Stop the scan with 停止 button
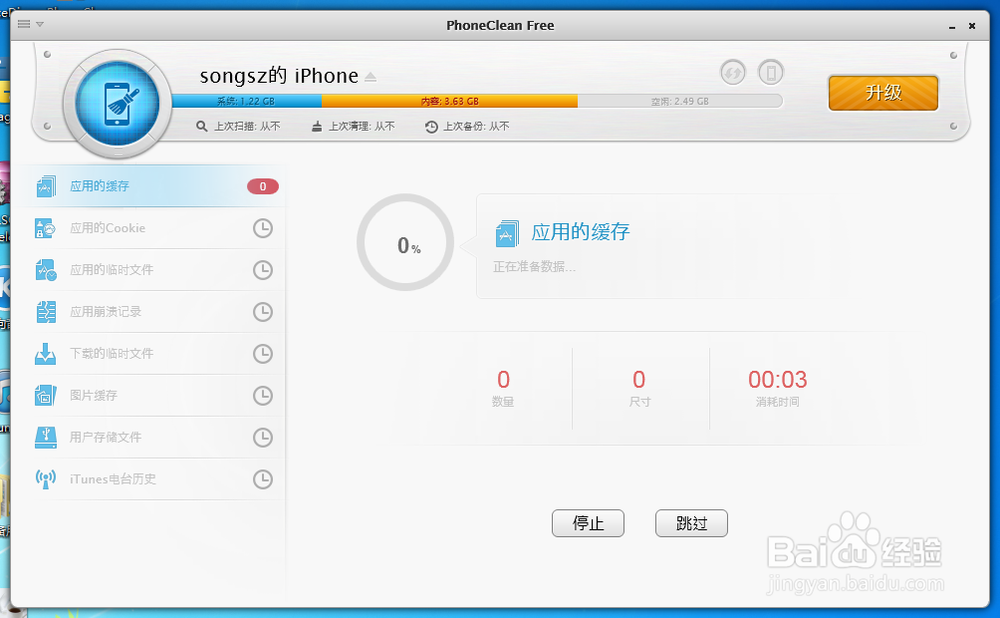 point(588,523)
